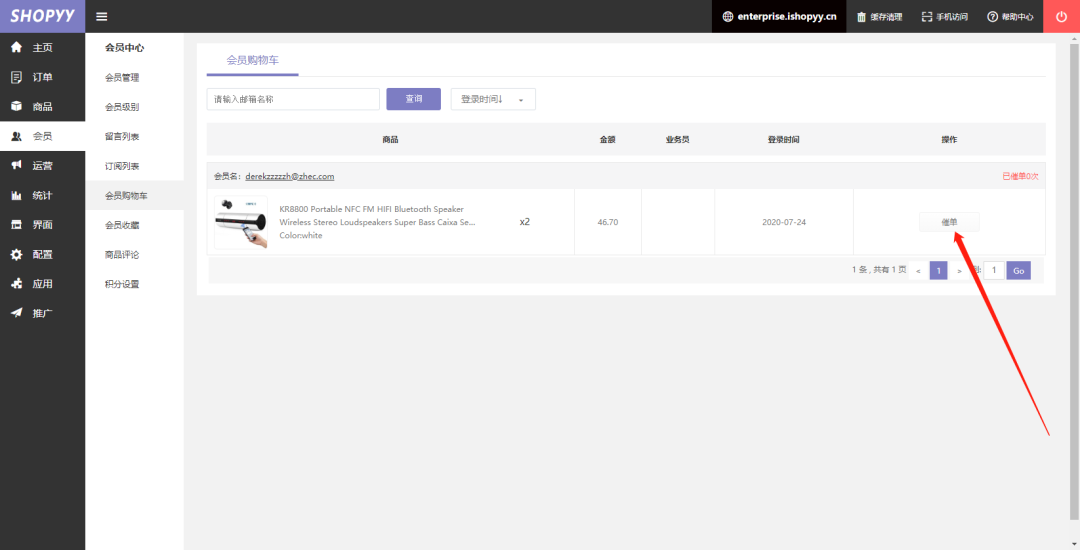Open the 配置 main menu item
Viewport: 1080px width, 550px height.
pyautogui.click(x=42, y=255)
